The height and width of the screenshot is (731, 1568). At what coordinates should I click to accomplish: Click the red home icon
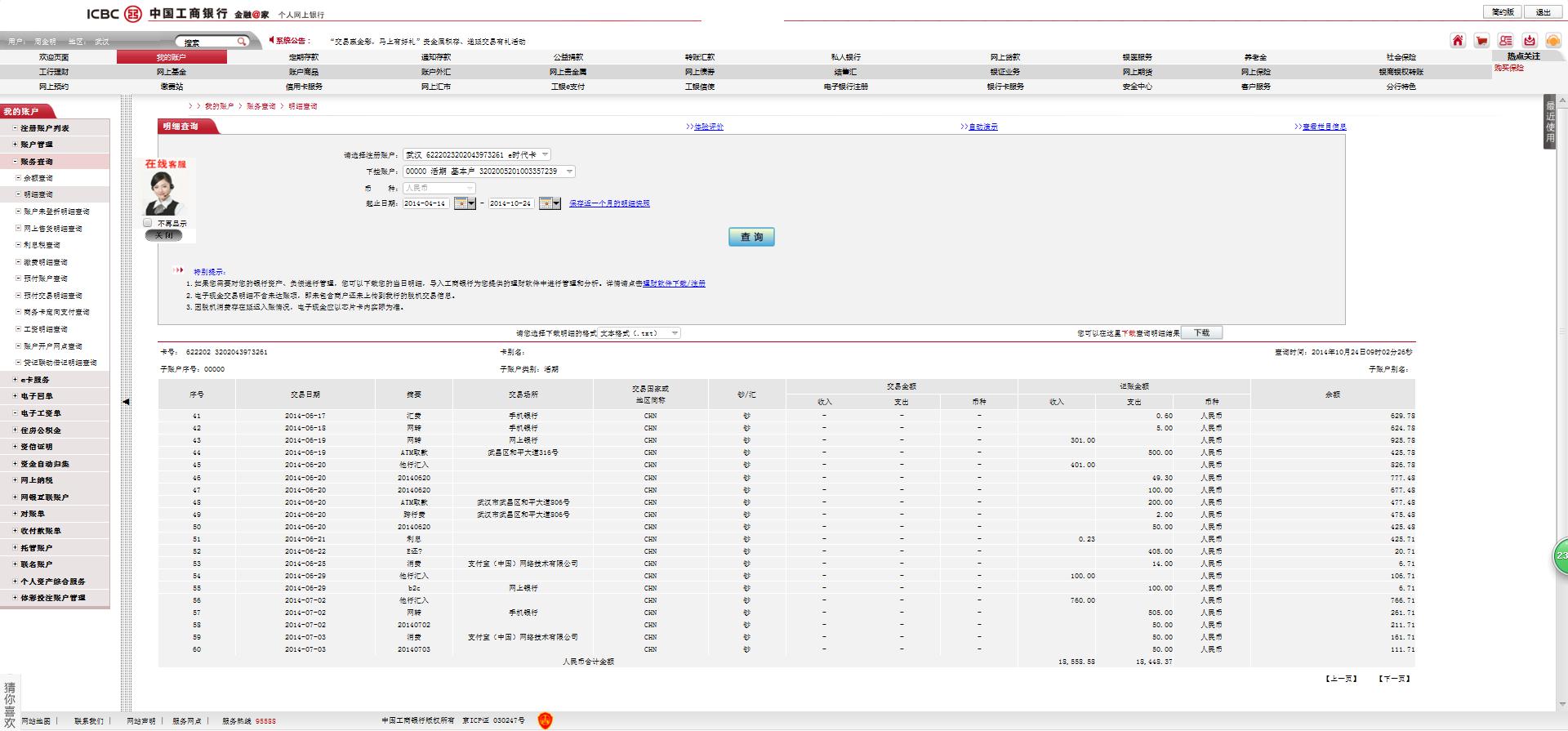coord(1458,41)
